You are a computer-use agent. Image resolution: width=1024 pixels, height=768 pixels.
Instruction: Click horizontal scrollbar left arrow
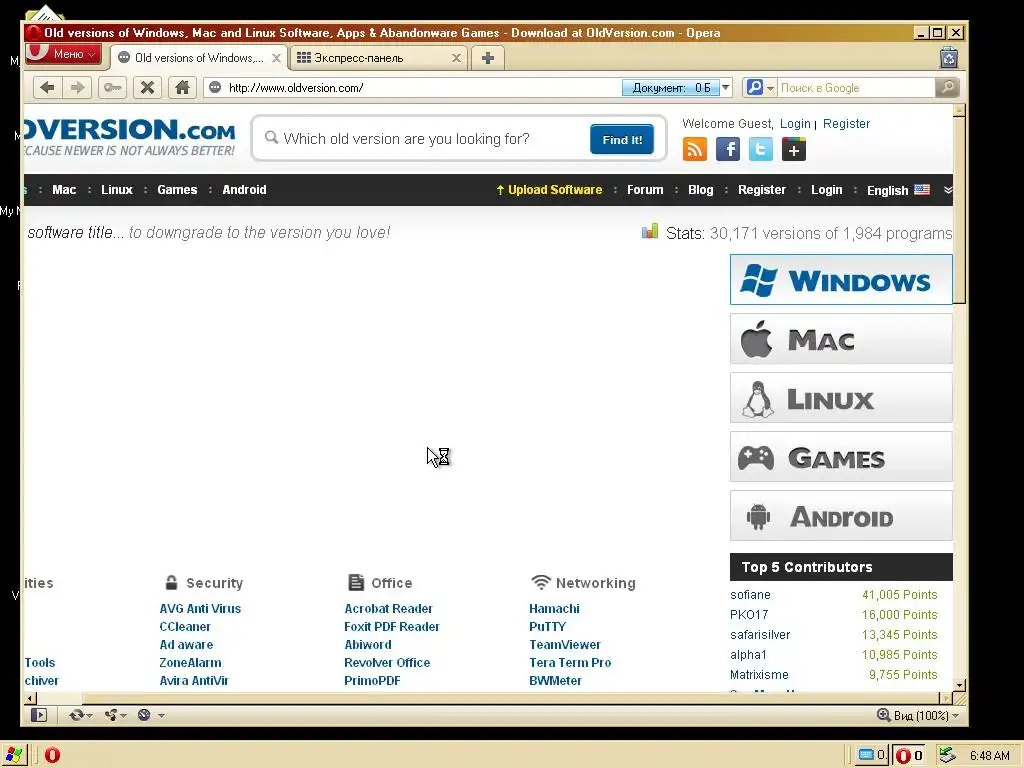tap(30, 698)
